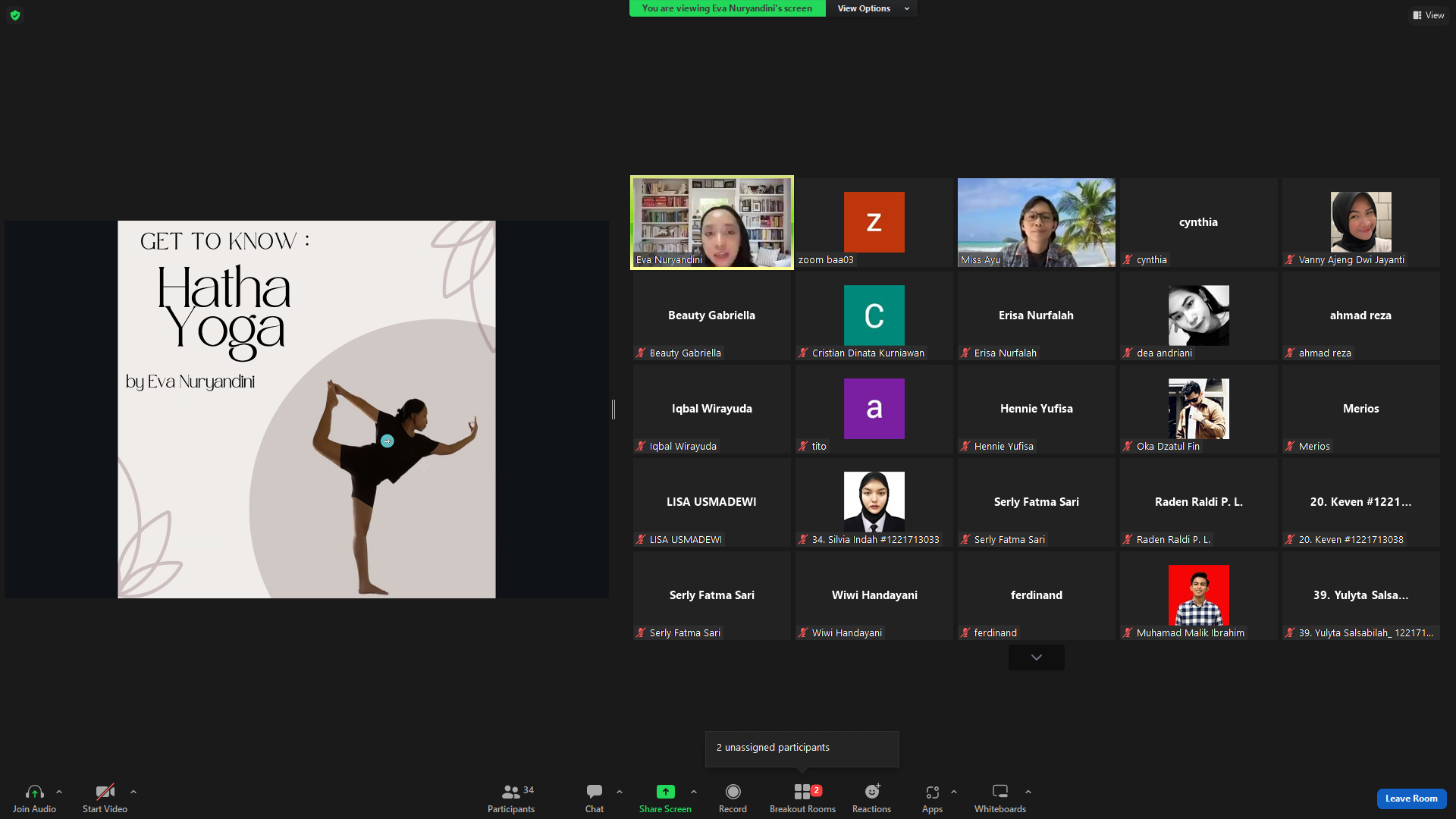The image size is (1456, 819).
Task: Click the green encryption shield icon
Action: pos(15,15)
